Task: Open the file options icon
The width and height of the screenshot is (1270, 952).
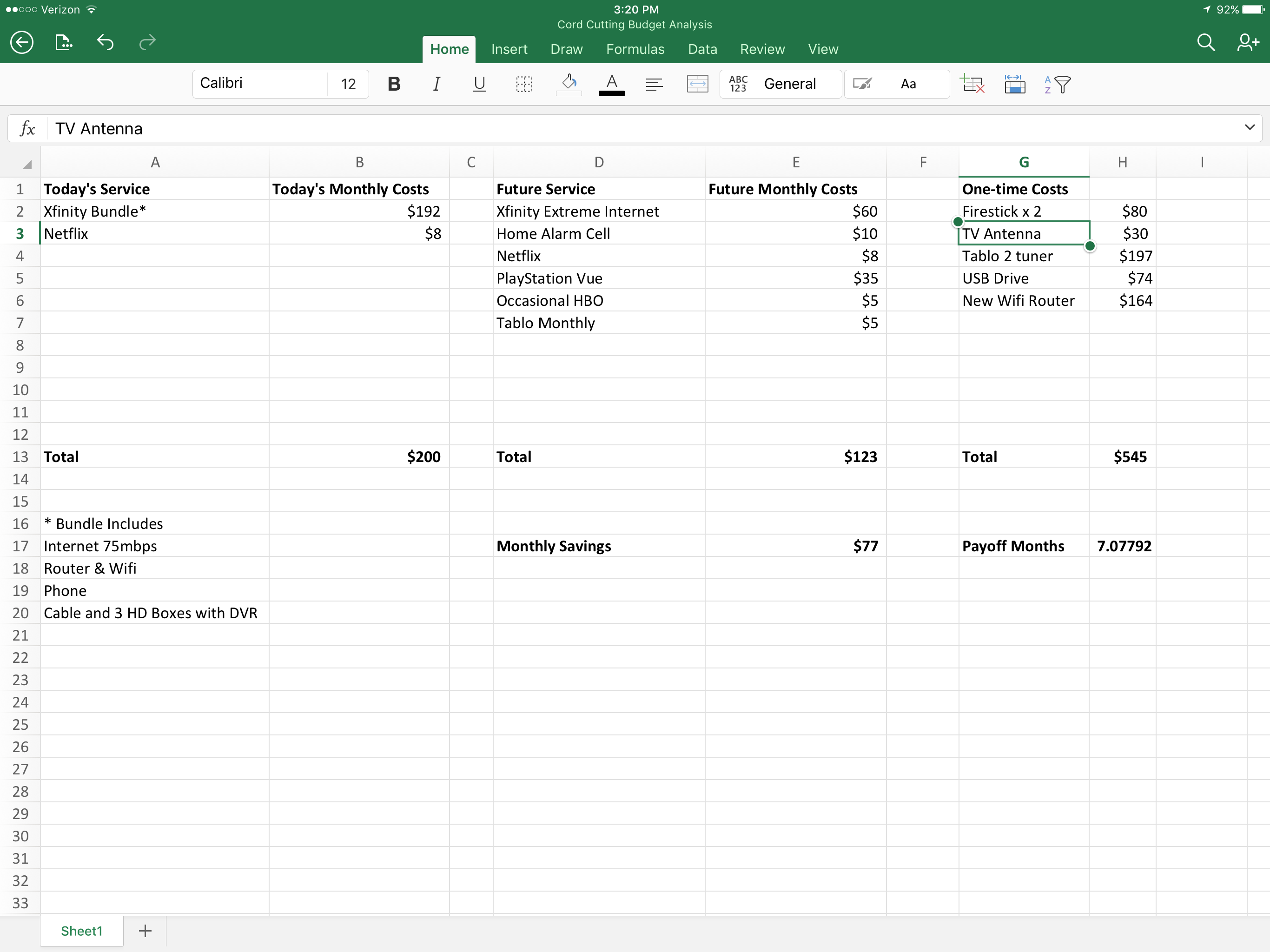Action: [63, 42]
